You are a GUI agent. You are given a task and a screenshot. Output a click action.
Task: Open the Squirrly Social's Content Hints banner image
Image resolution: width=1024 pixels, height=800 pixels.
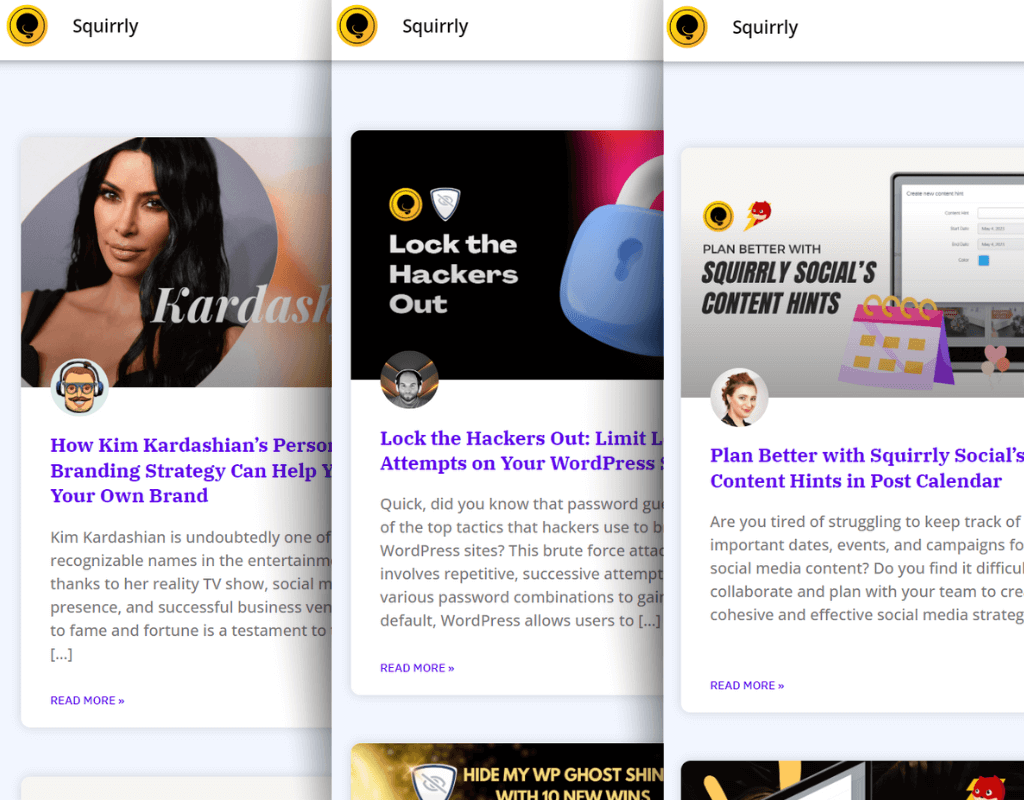click(x=852, y=272)
